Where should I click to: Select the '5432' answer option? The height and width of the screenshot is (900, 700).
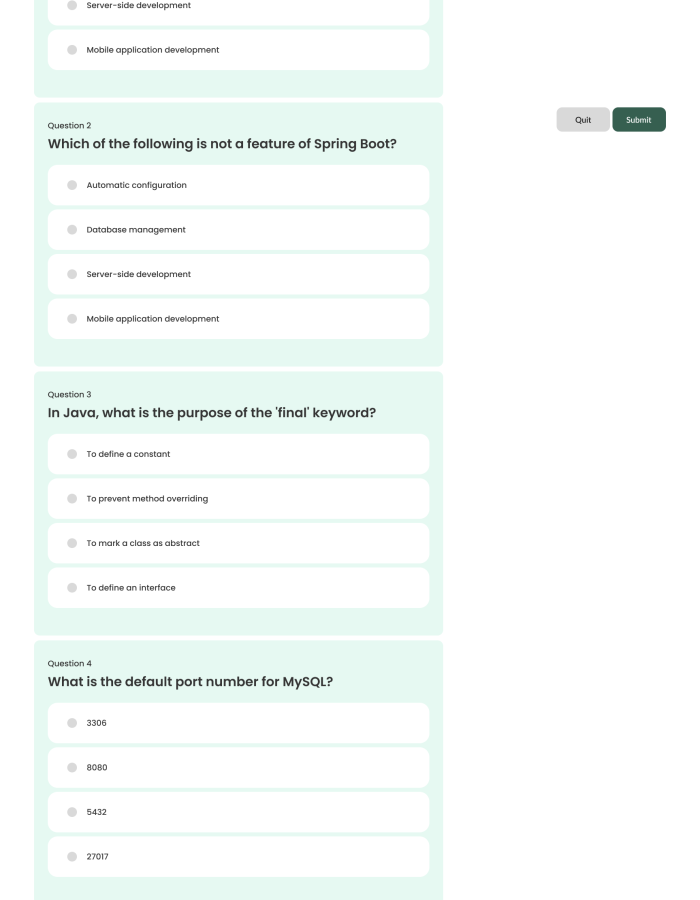[70, 812]
